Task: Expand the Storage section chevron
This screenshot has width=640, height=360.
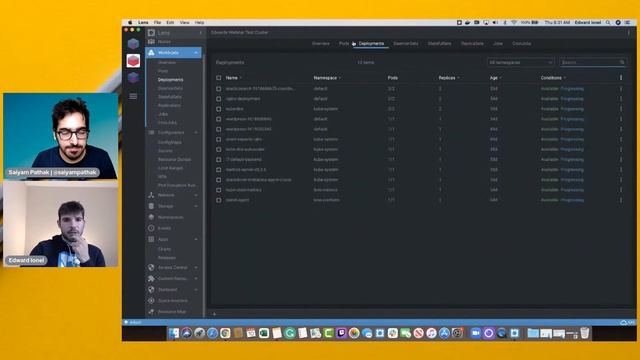Action: tap(196, 206)
